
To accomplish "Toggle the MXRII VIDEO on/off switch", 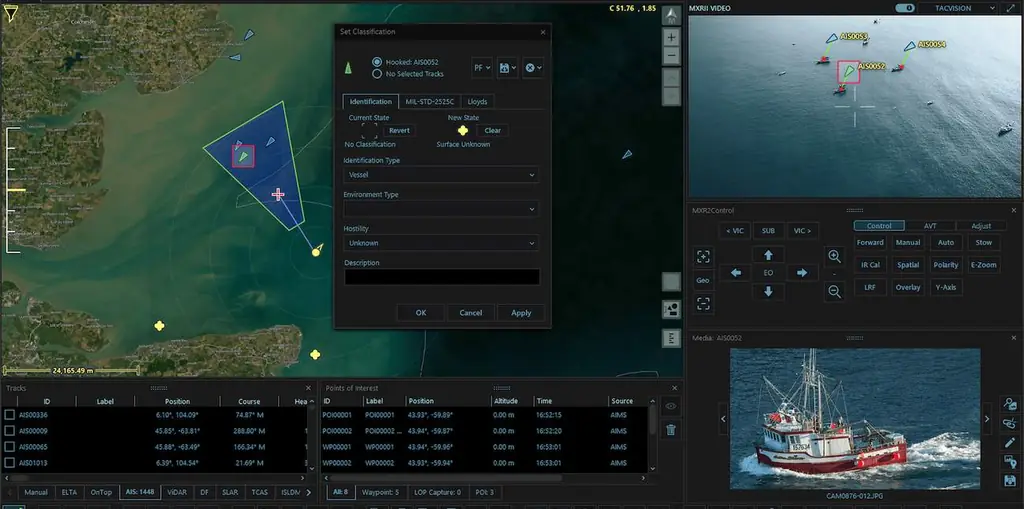I will (x=904, y=8).
